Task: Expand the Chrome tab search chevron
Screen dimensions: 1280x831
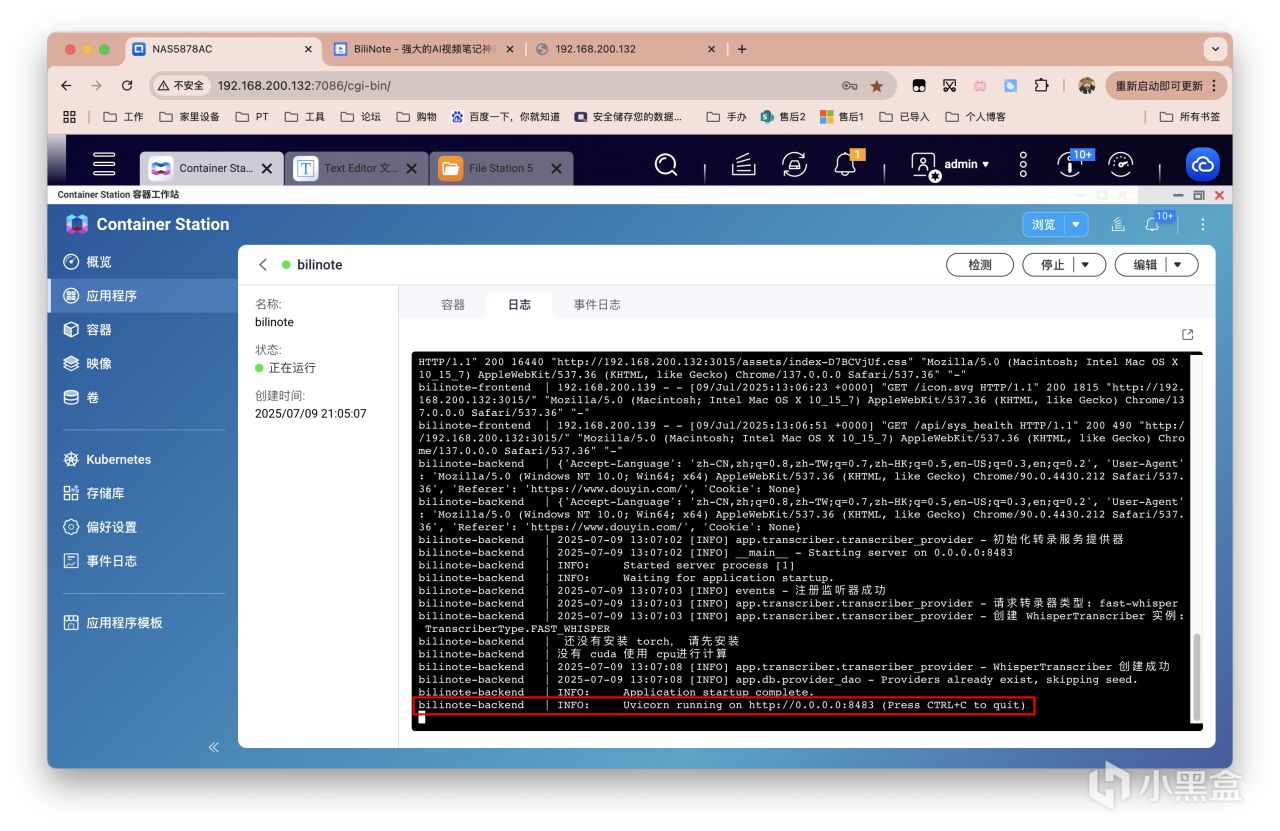Action: pos(1216,49)
